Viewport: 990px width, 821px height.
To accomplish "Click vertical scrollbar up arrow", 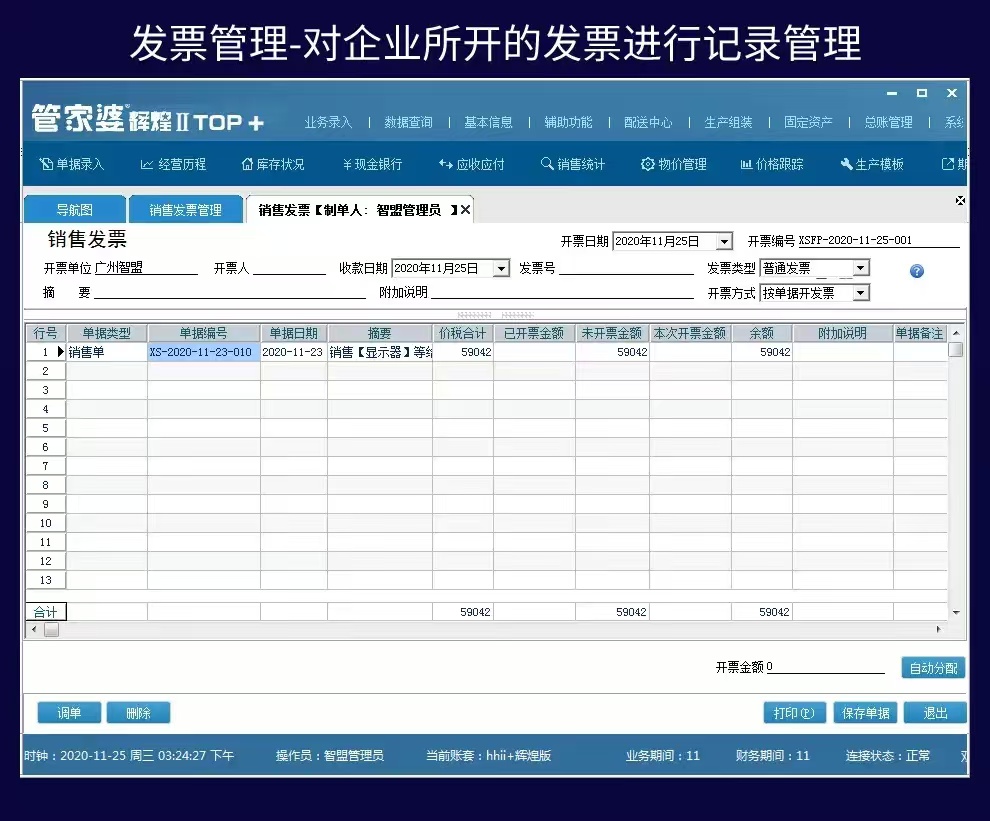I will point(956,333).
